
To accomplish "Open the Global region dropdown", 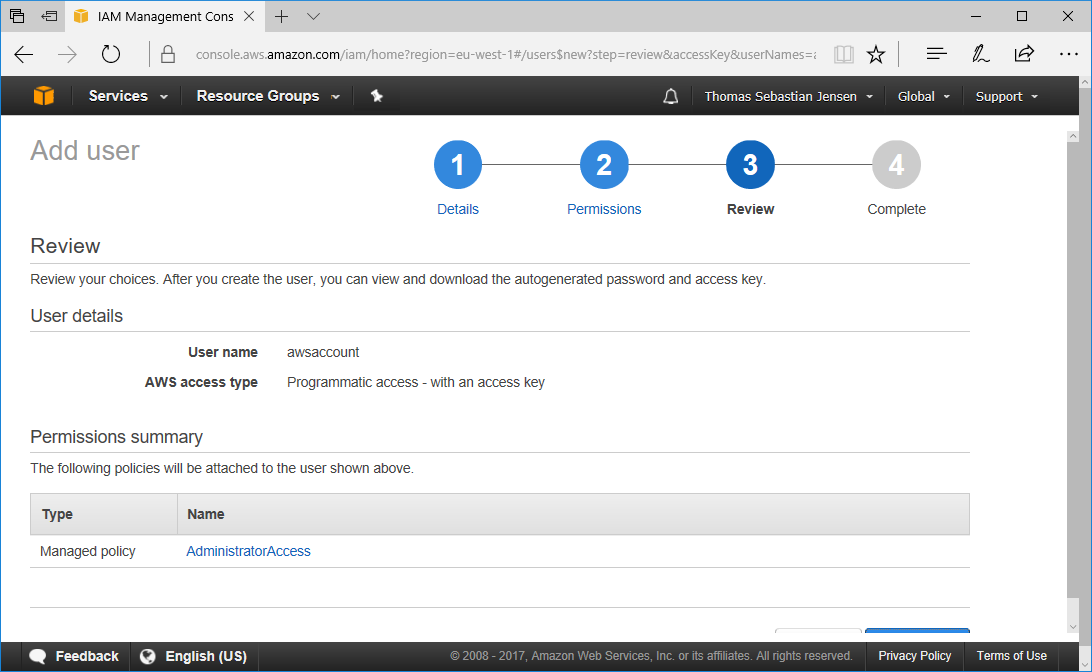I will [x=923, y=97].
